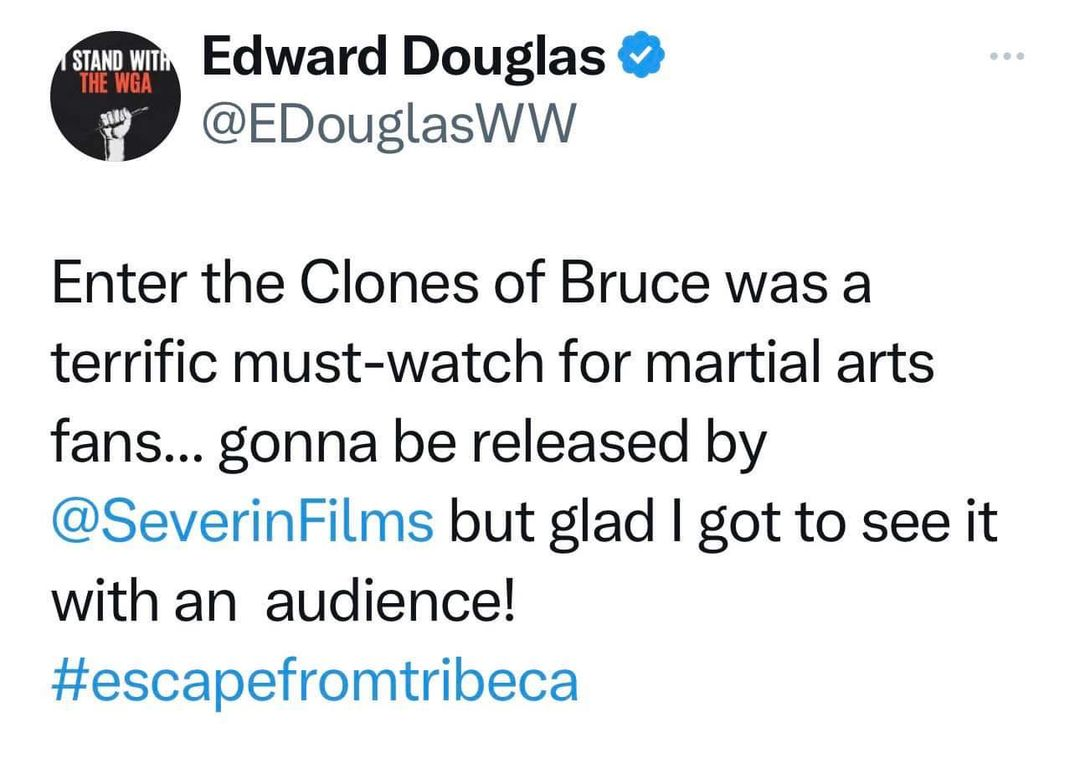Click the word "audience!" in the tweet
This screenshot has width=1080, height=759.
coord(390,603)
